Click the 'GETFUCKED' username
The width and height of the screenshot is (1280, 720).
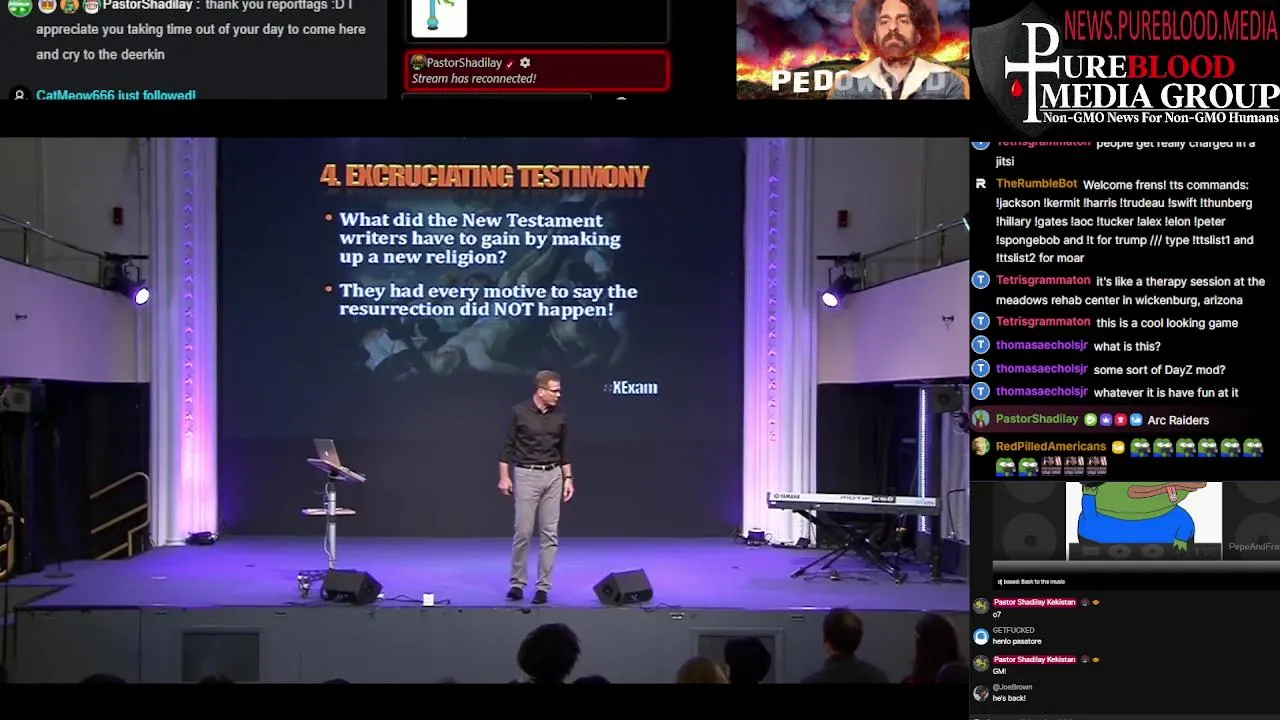pos(1013,630)
